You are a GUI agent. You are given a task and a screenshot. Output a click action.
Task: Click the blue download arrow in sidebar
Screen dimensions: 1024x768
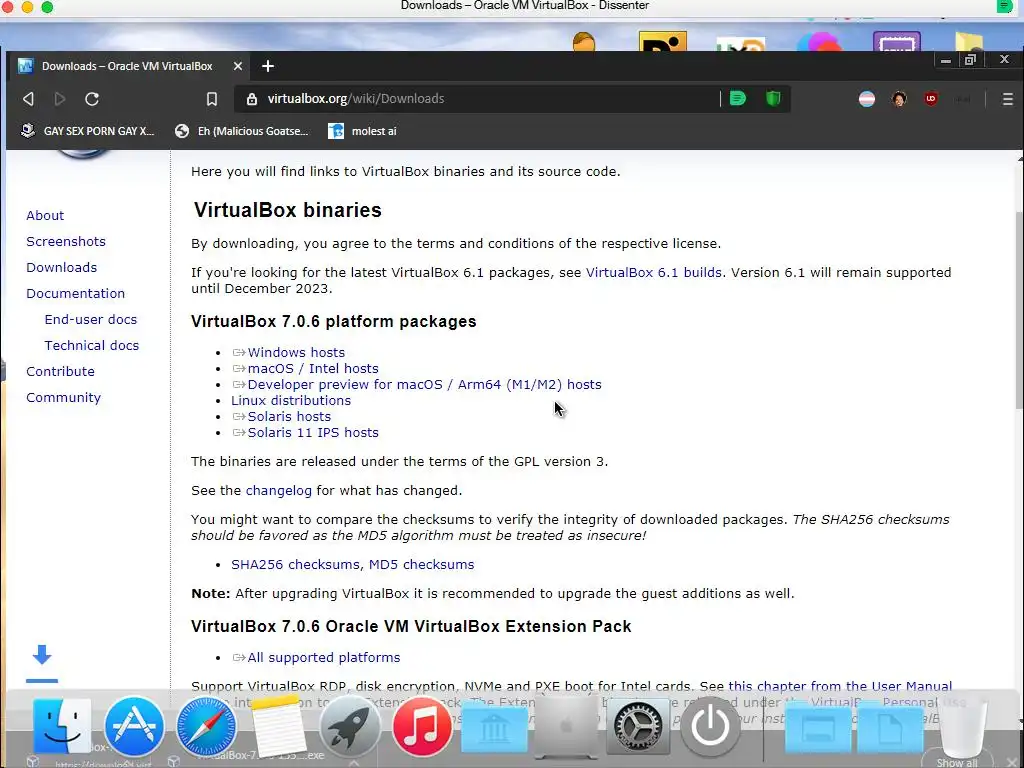tap(42, 655)
